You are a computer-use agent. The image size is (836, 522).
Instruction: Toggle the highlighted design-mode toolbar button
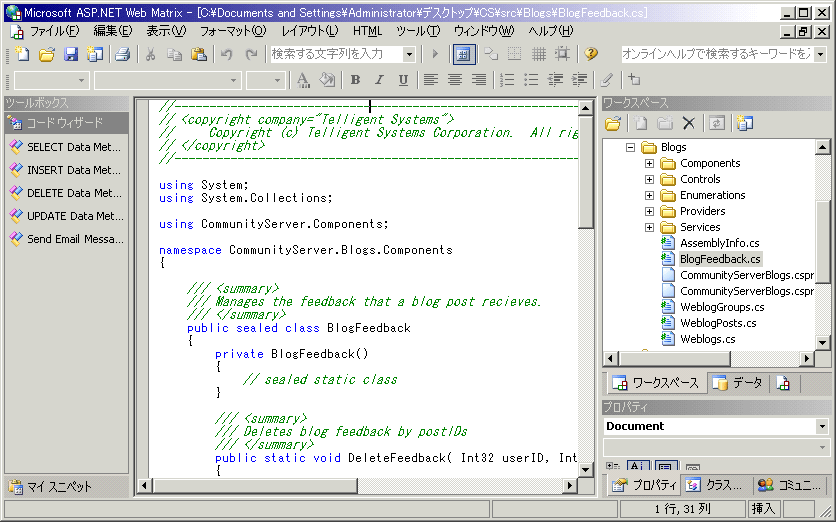[463, 54]
